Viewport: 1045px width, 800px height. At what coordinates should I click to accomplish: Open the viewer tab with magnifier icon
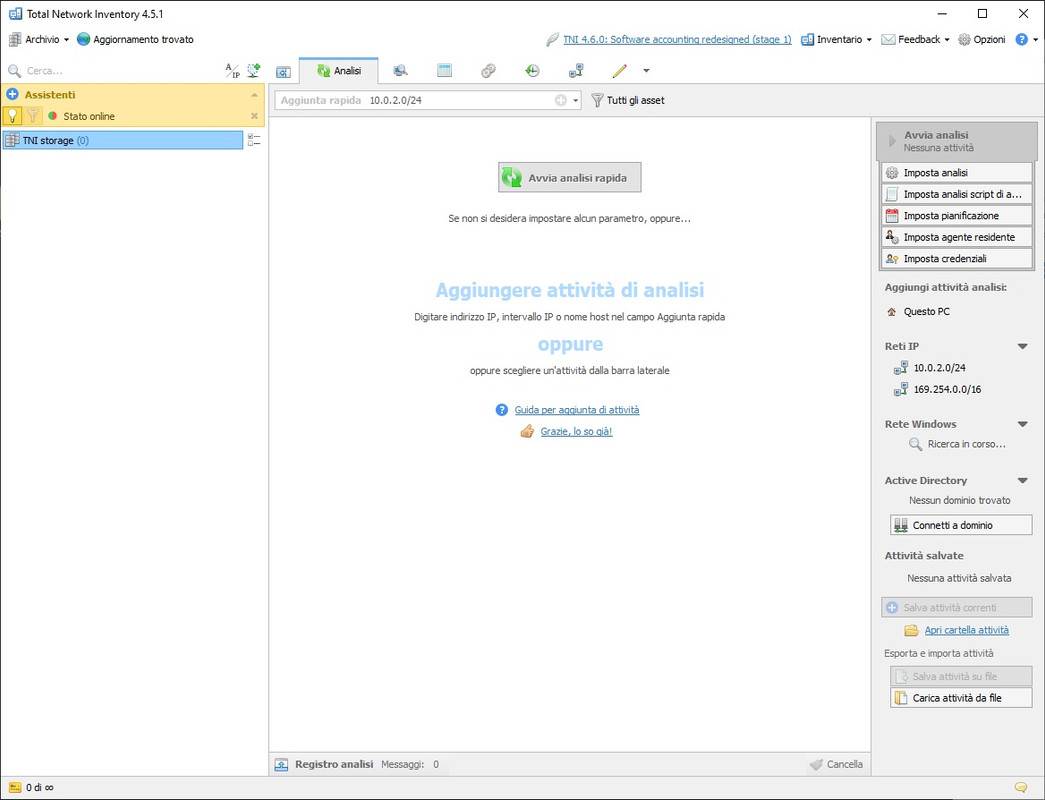[x=400, y=71]
